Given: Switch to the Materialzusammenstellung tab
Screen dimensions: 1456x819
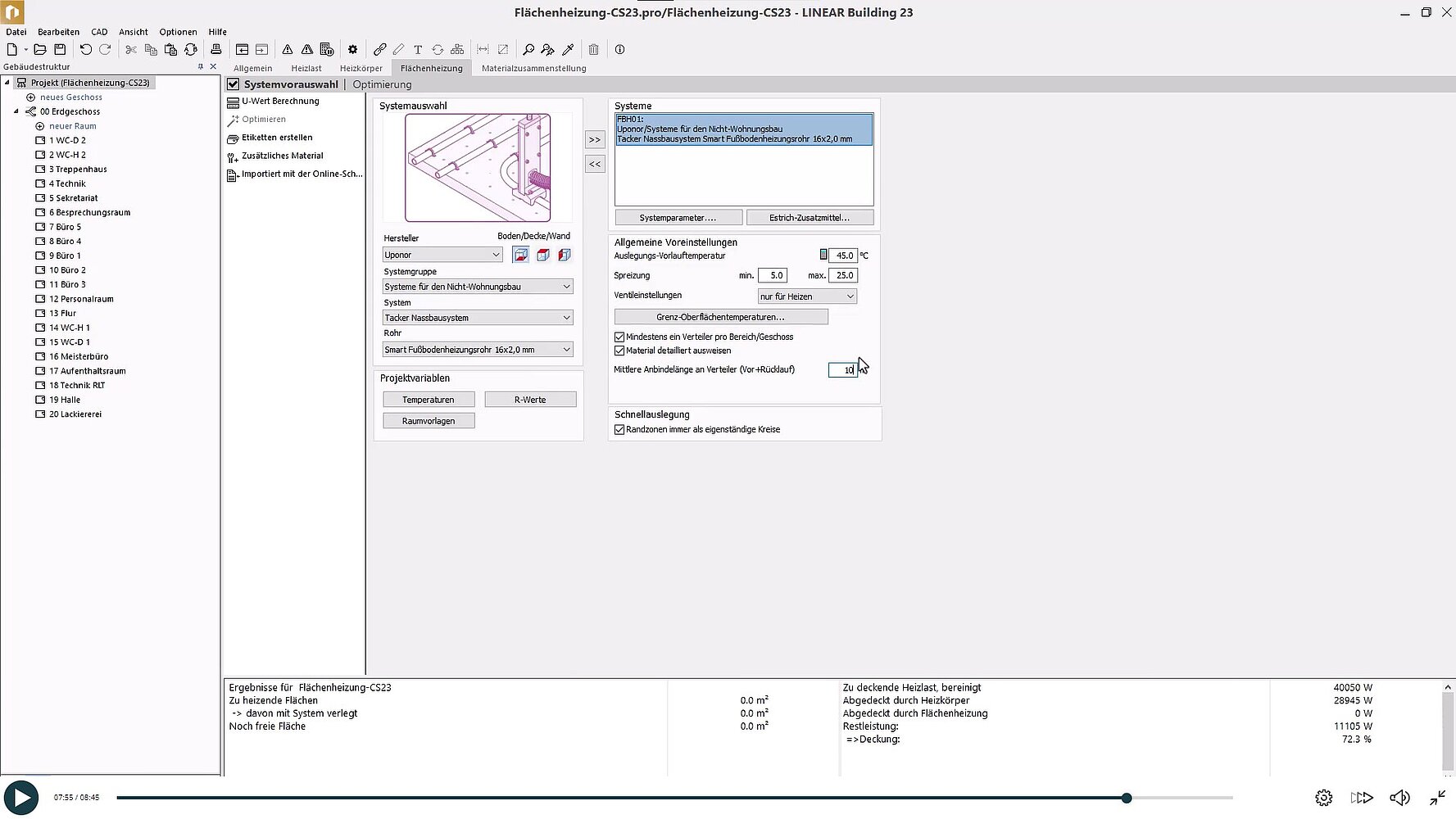Looking at the screenshot, I should click(x=533, y=69).
